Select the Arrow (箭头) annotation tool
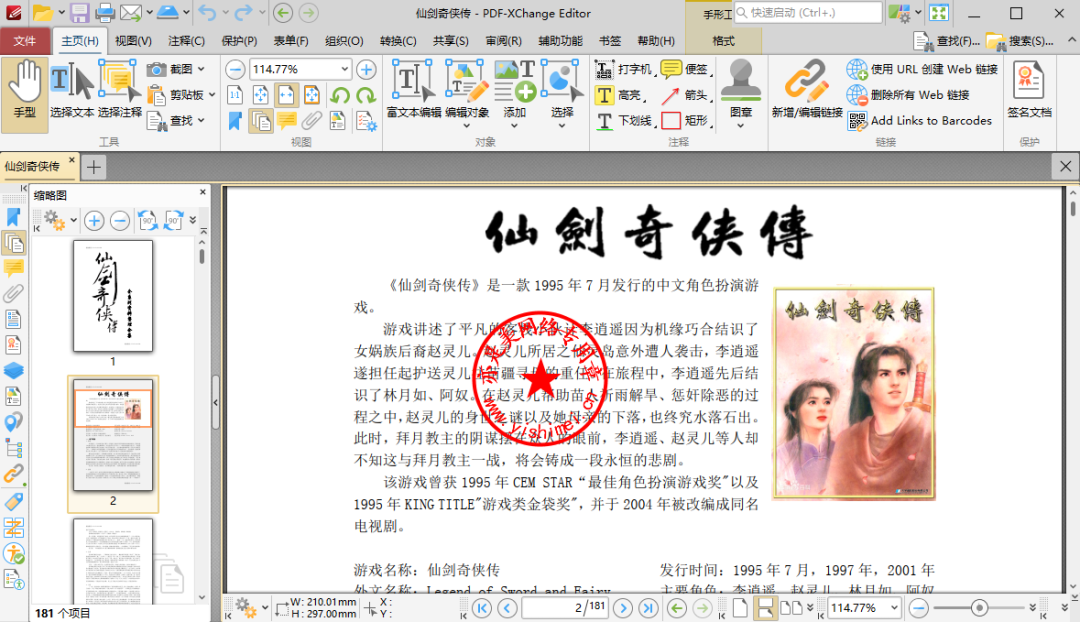The image size is (1080, 622). (684, 95)
